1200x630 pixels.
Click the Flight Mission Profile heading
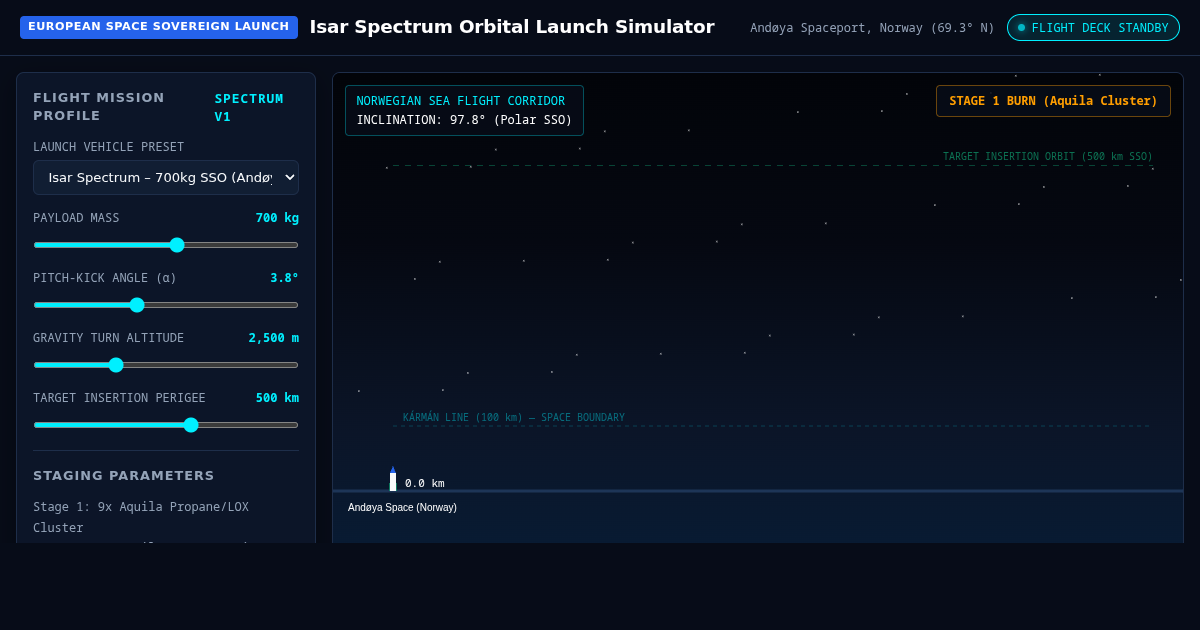tap(99, 107)
